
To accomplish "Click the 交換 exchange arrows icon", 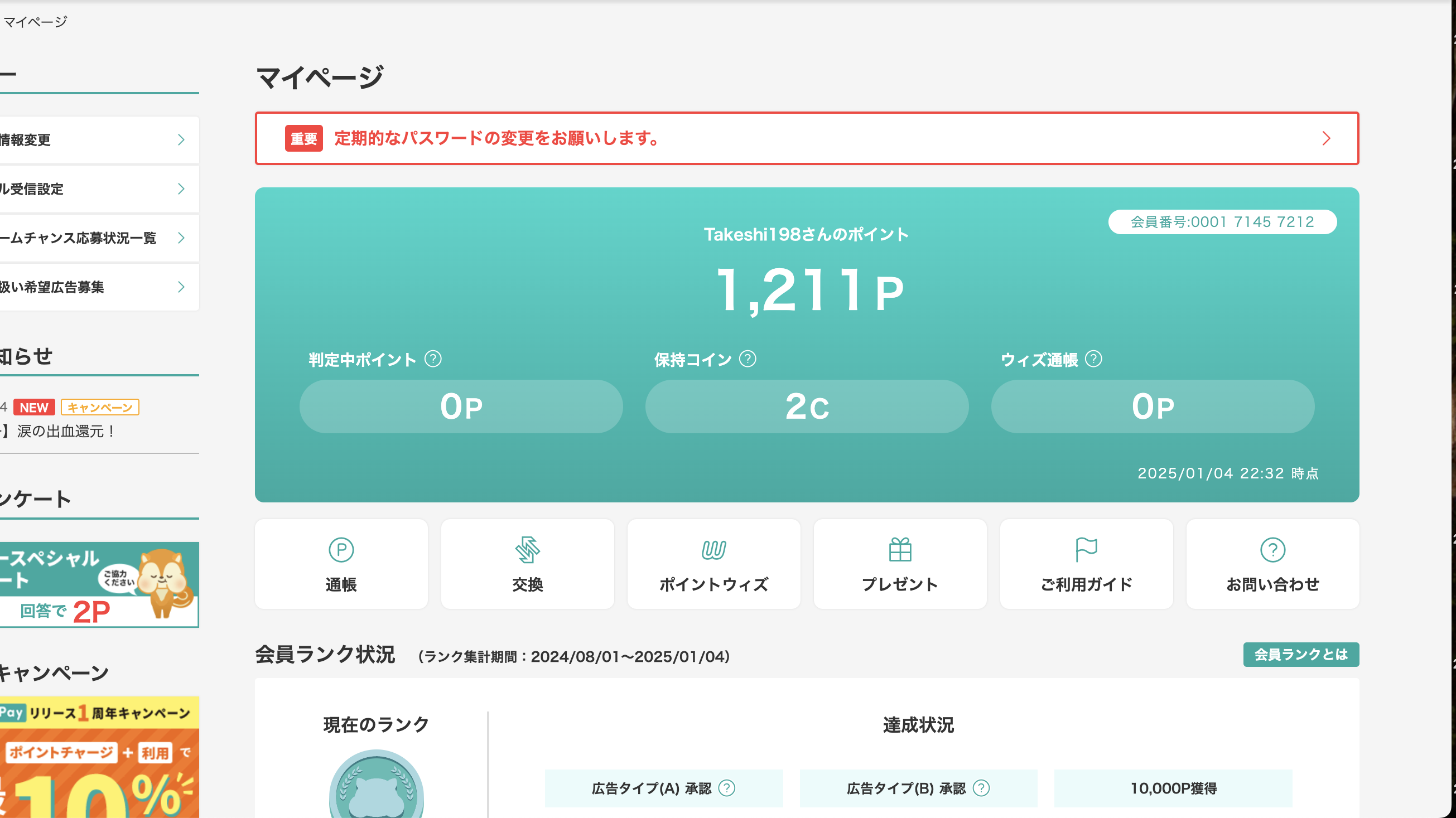I will coord(527,550).
